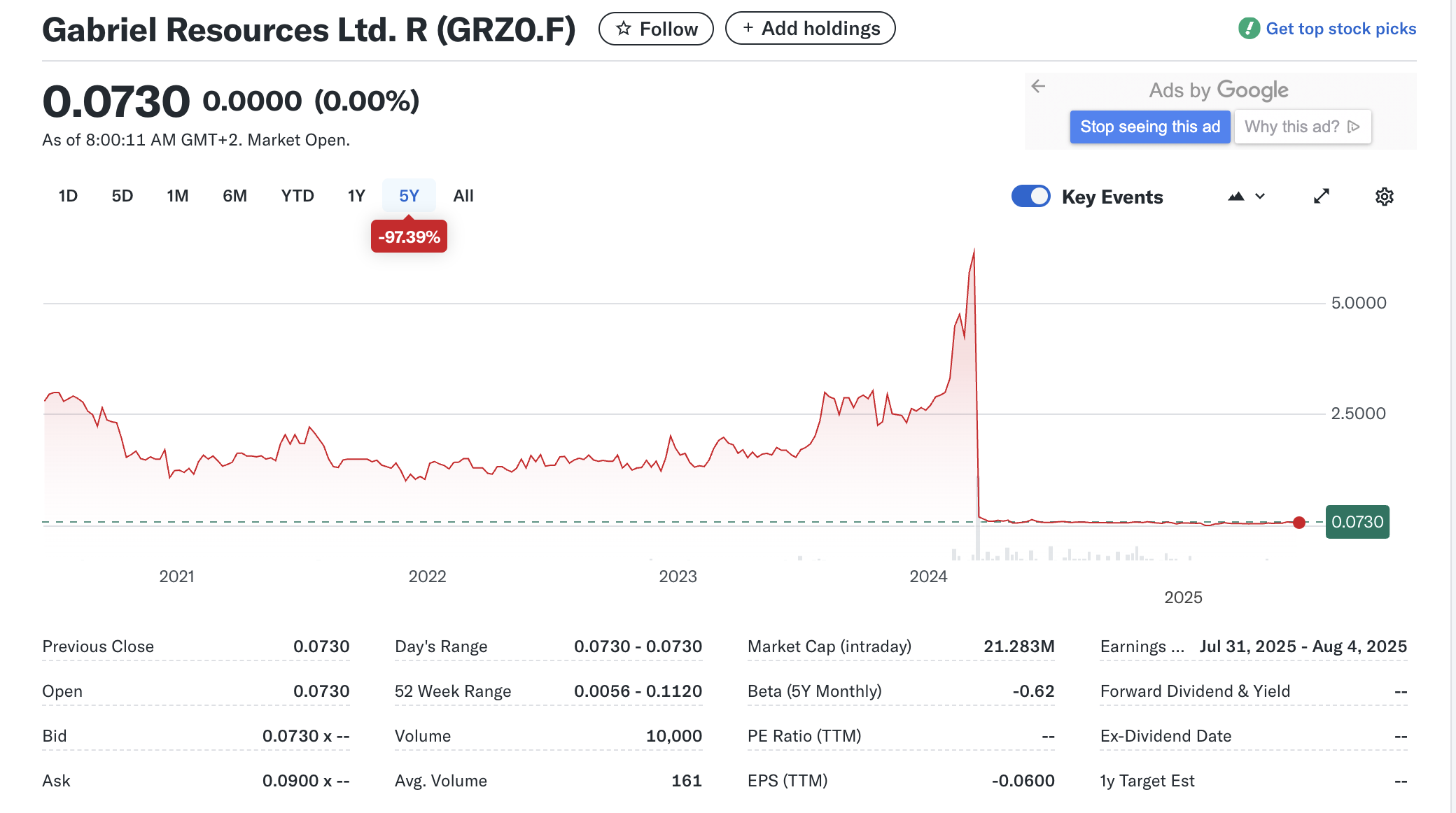This screenshot has height=813, width=1456.
Task: Select the 1M time range
Action: tap(178, 196)
